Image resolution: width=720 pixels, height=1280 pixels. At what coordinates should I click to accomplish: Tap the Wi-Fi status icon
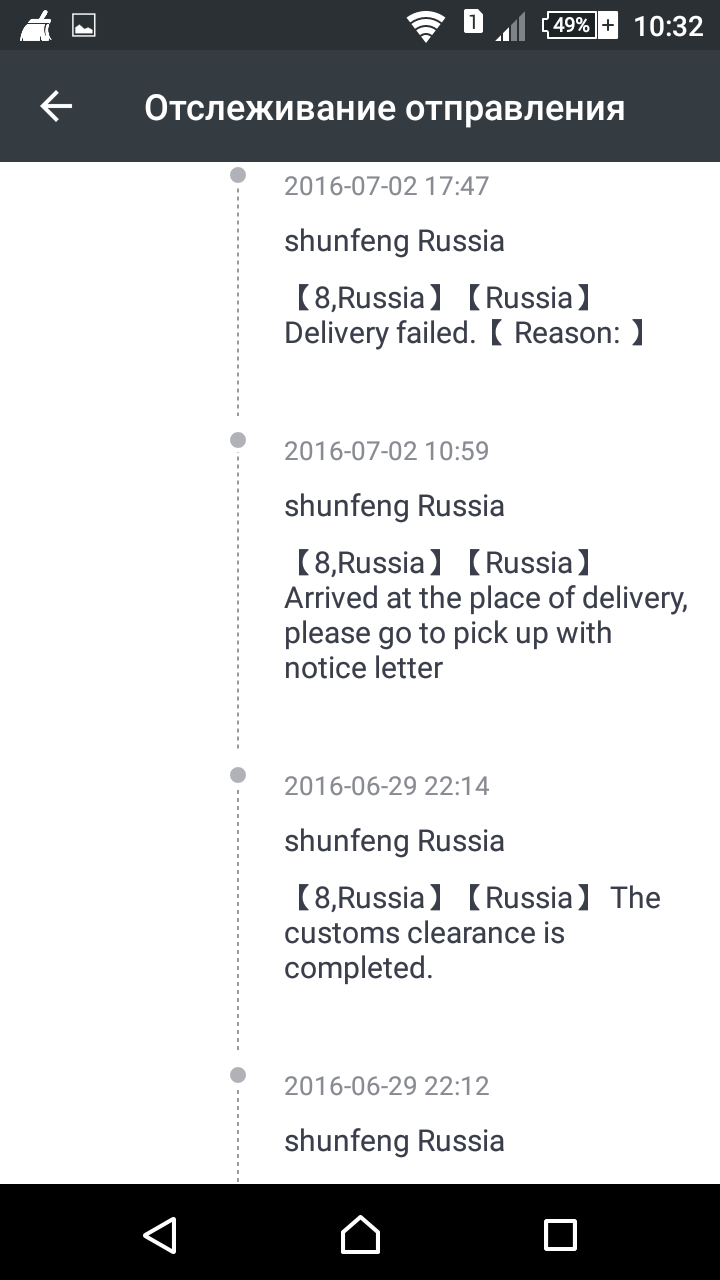[x=427, y=27]
